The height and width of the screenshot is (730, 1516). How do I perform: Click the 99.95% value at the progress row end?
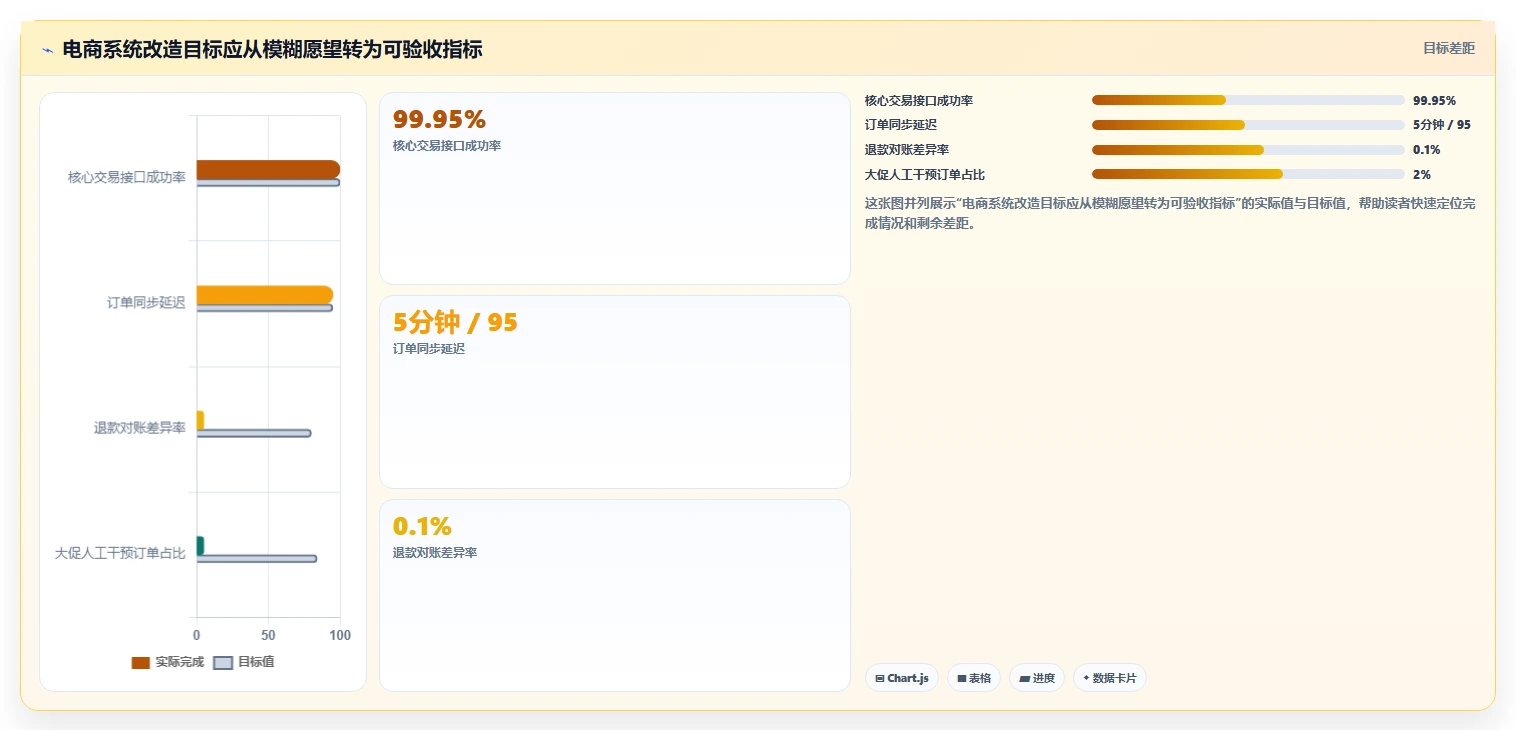(x=1434, y=100)
